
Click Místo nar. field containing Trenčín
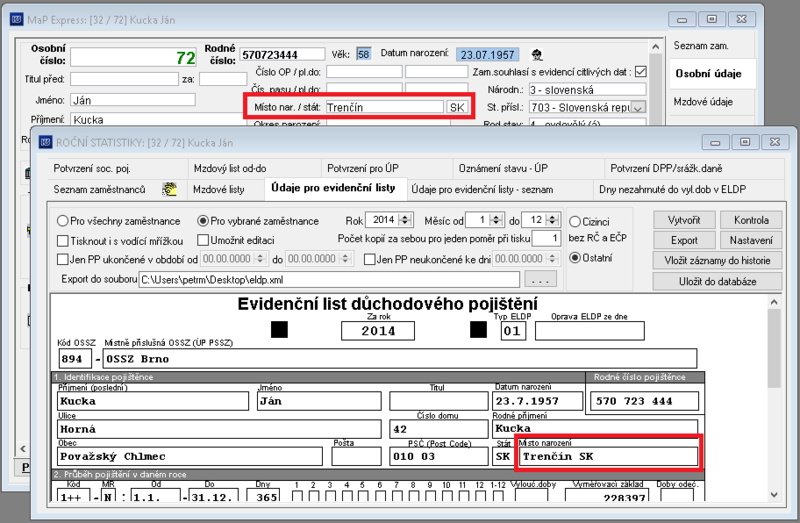[x=385, y=107]
